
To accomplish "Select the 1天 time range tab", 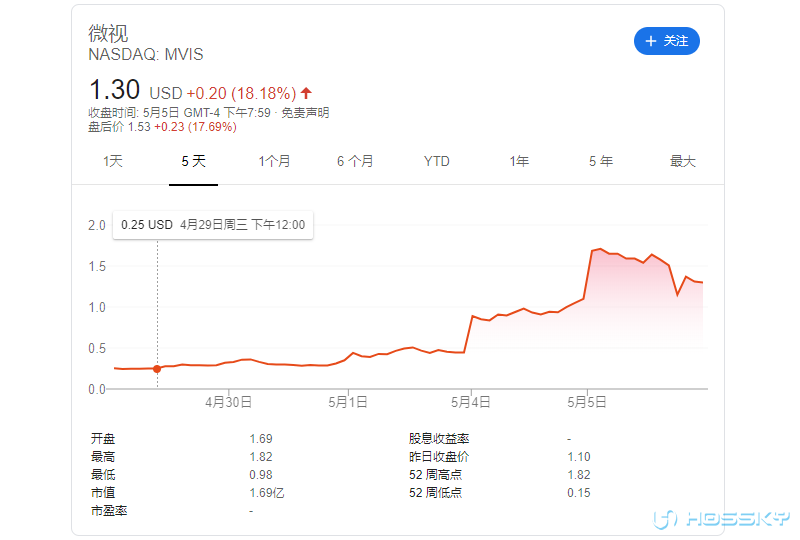I will (x=113, y=161).
